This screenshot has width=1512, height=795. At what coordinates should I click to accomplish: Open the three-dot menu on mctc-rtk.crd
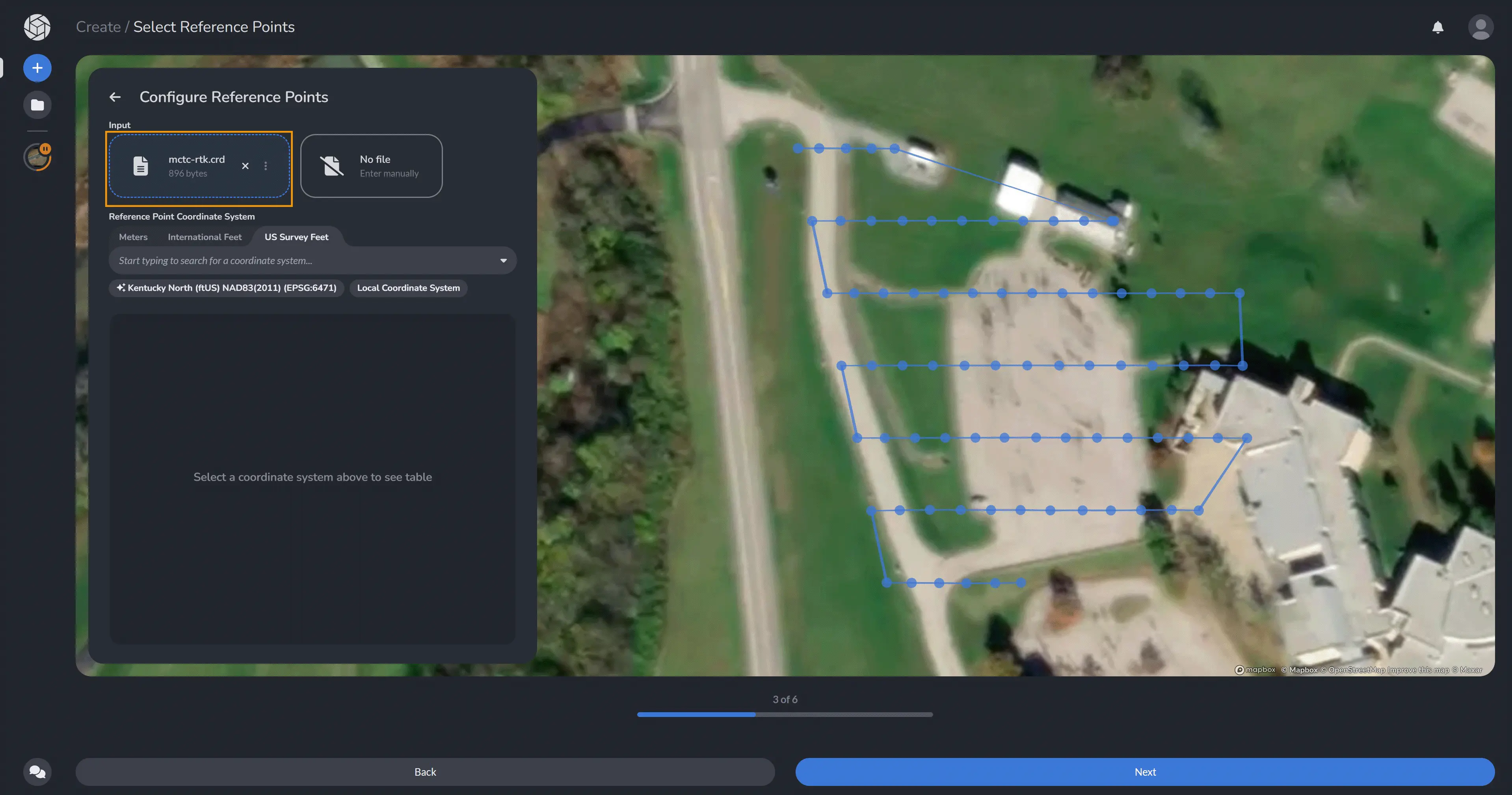pos(266,166)
